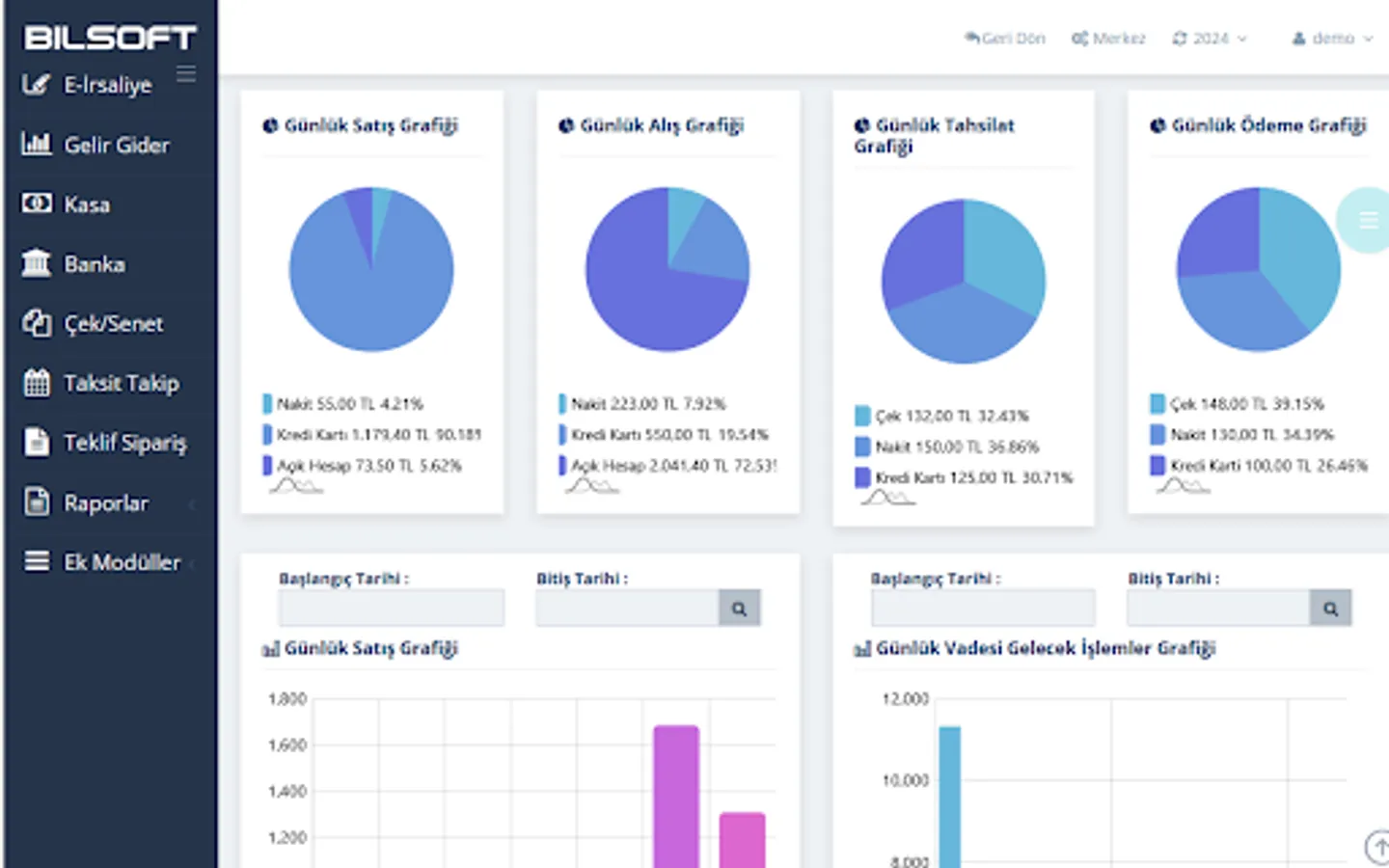
Task: Open Gelir Gider menu item
Action: 117,145
